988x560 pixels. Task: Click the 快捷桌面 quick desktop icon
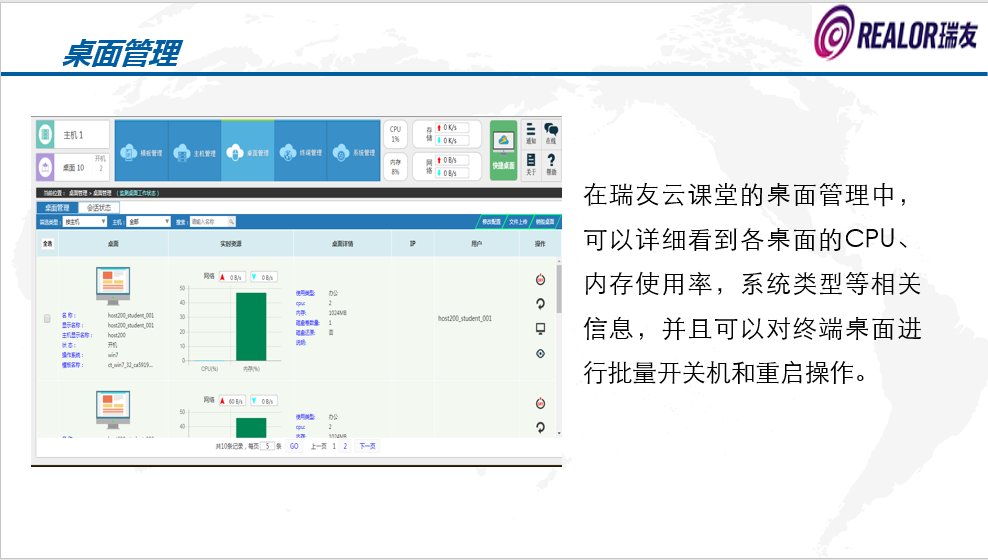point(503,150)
